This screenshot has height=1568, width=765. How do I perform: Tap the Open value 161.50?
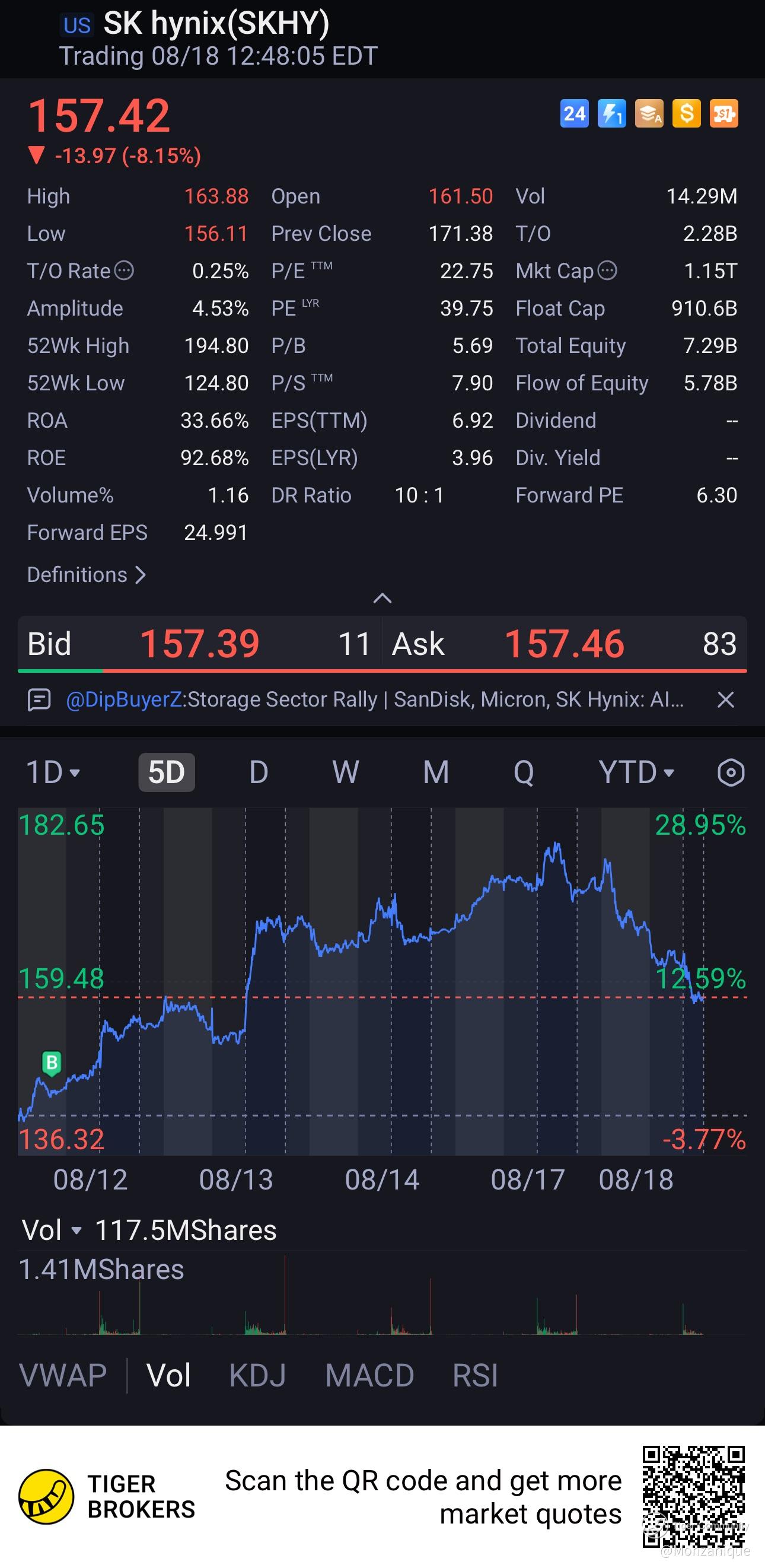click(461, 196)
